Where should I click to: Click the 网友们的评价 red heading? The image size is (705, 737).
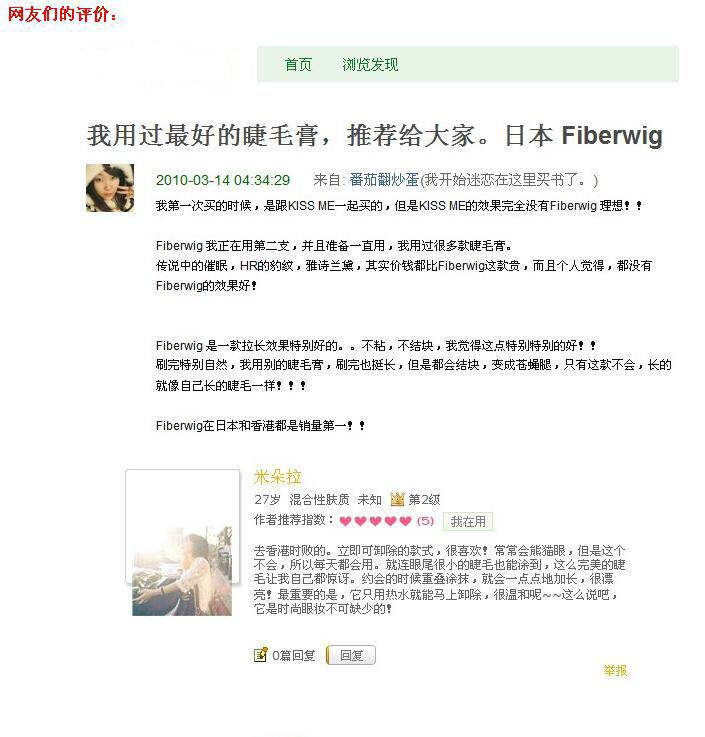tap(62, 14)
